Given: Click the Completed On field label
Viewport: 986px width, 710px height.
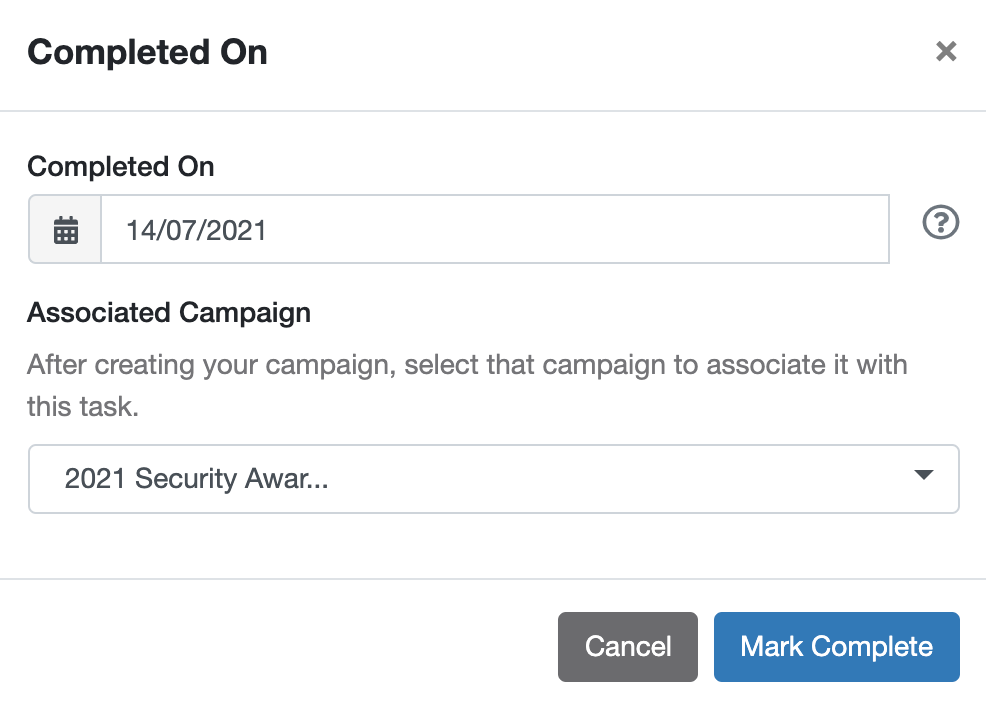Looking at the screenshot, I should pyautogui.click(x=121, y=167).
